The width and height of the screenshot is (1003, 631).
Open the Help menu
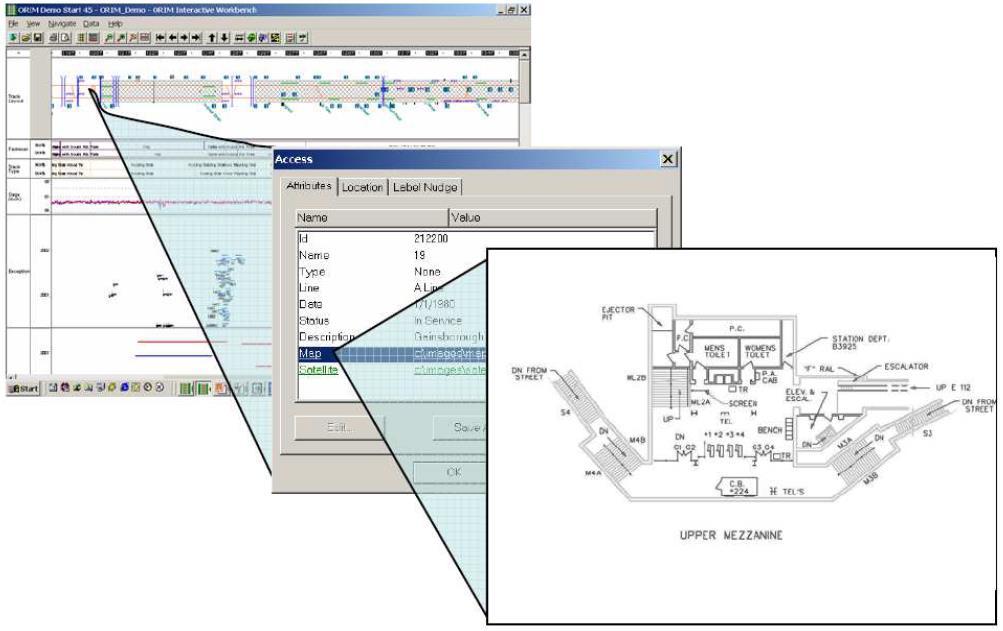coord(115,24)
